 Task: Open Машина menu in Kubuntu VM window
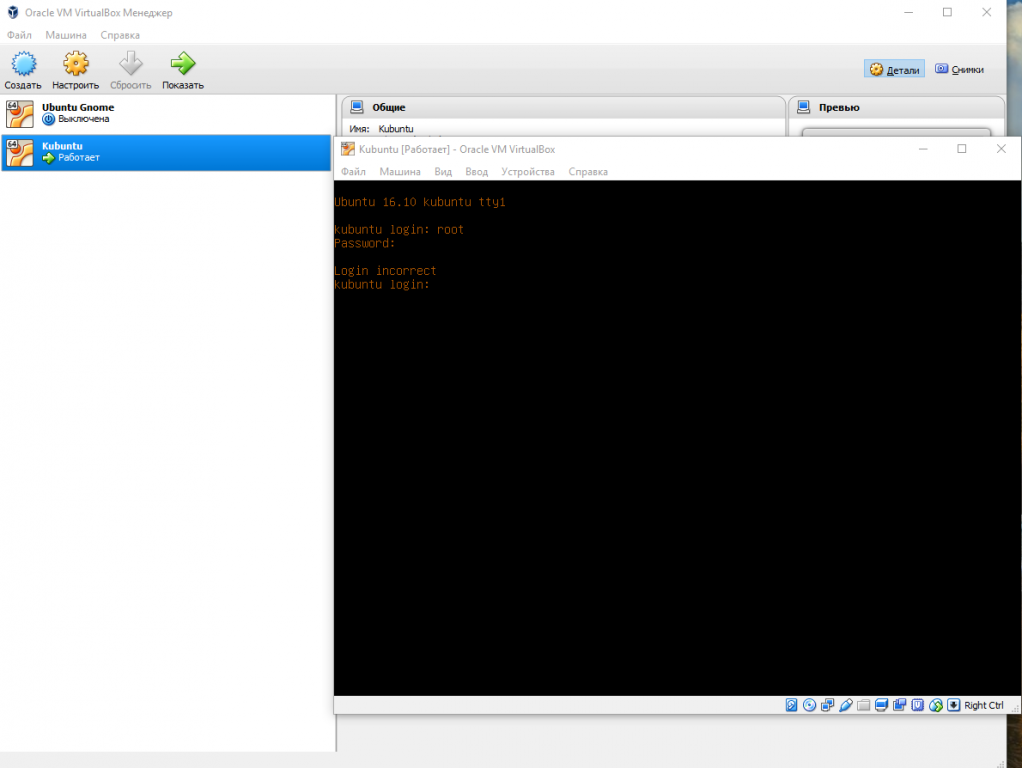[x=400, y=171]
